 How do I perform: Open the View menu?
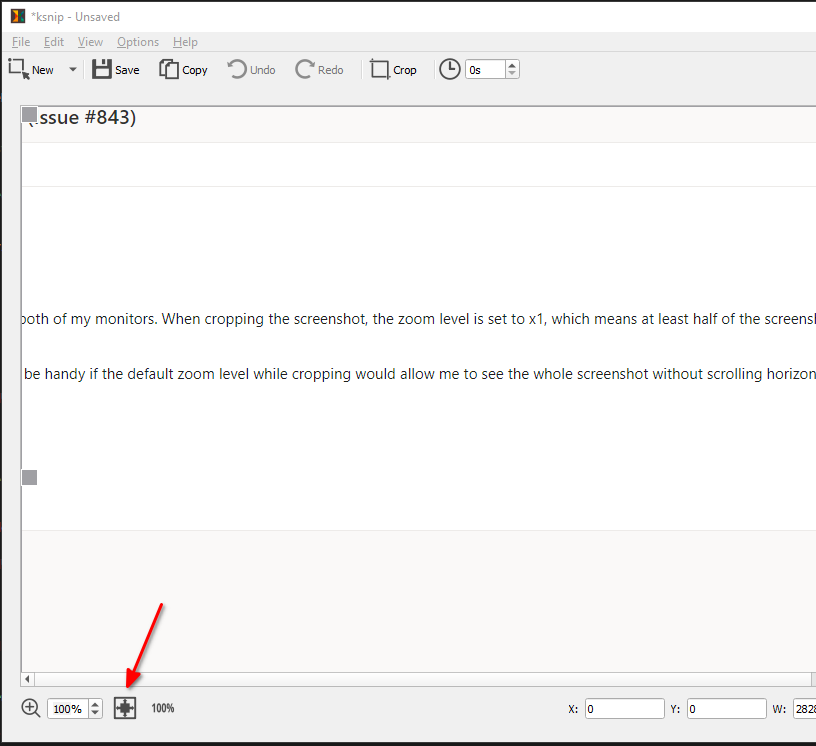[90, 42]
